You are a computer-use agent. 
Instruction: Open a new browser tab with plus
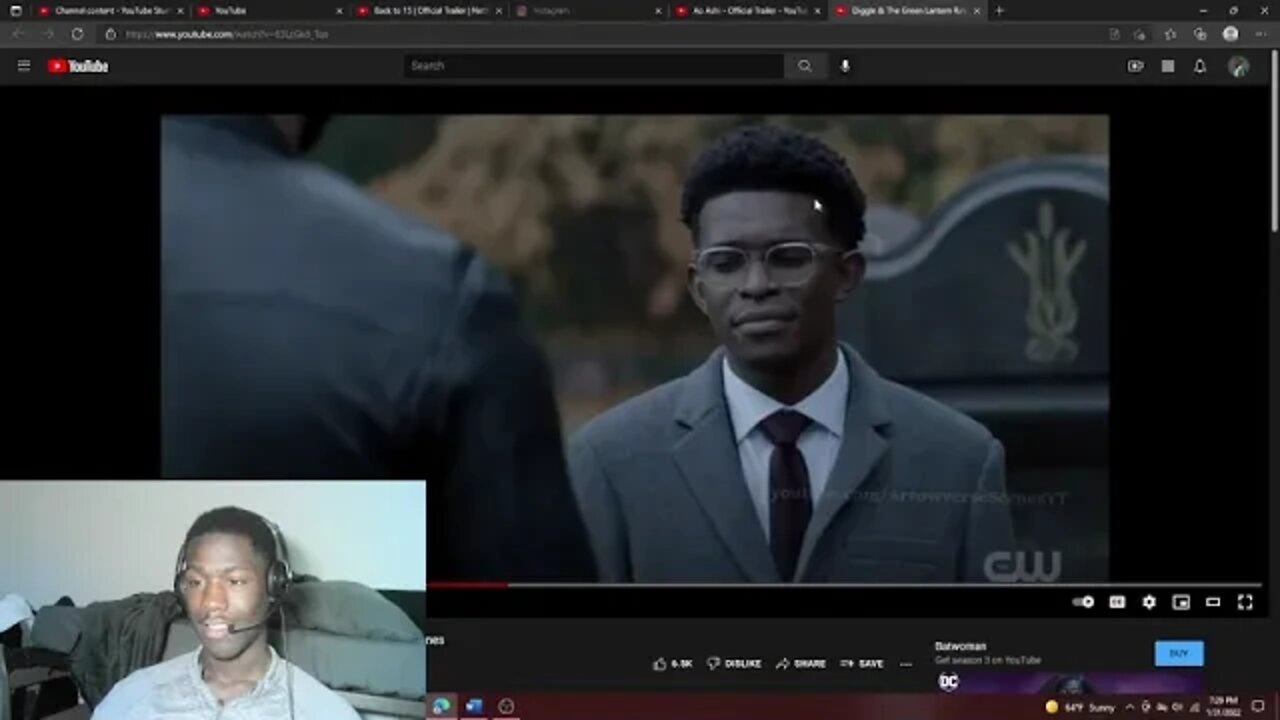coord(999,10)
